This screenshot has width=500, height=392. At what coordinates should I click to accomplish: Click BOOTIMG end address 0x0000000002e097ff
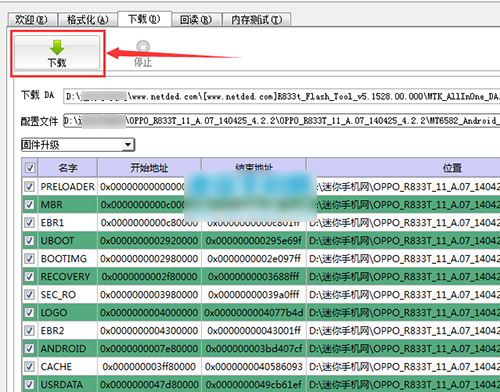click(254, 259)
